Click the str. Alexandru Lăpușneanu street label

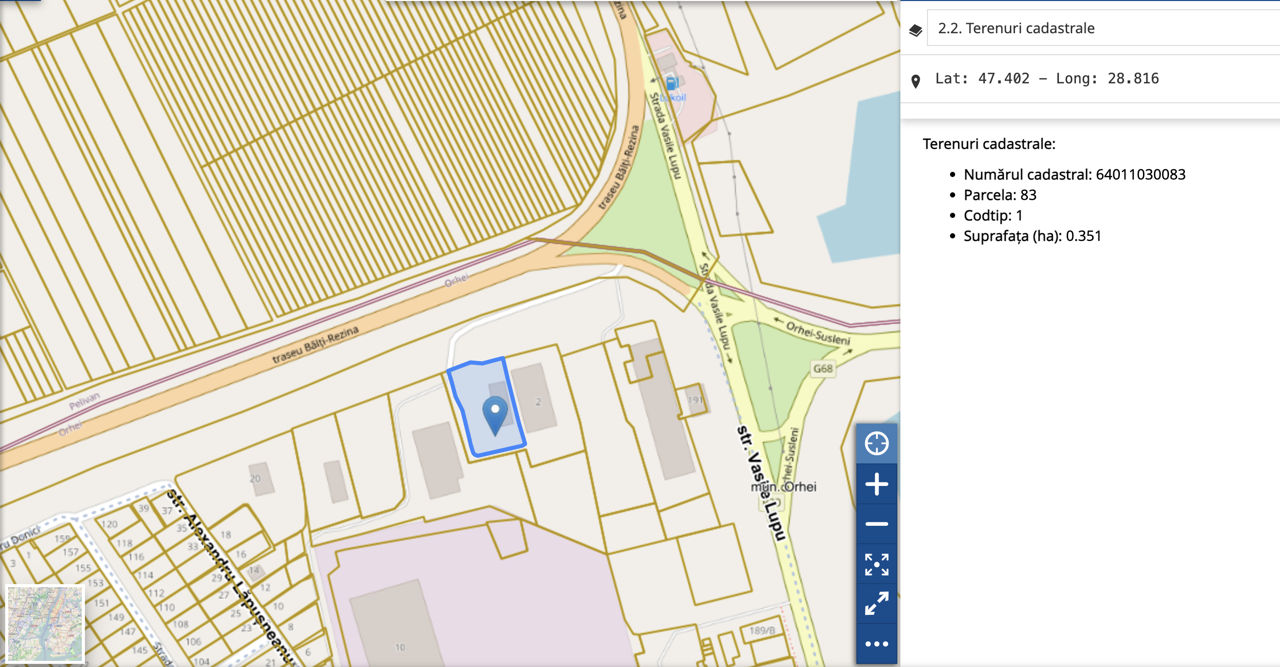point(231,577)
